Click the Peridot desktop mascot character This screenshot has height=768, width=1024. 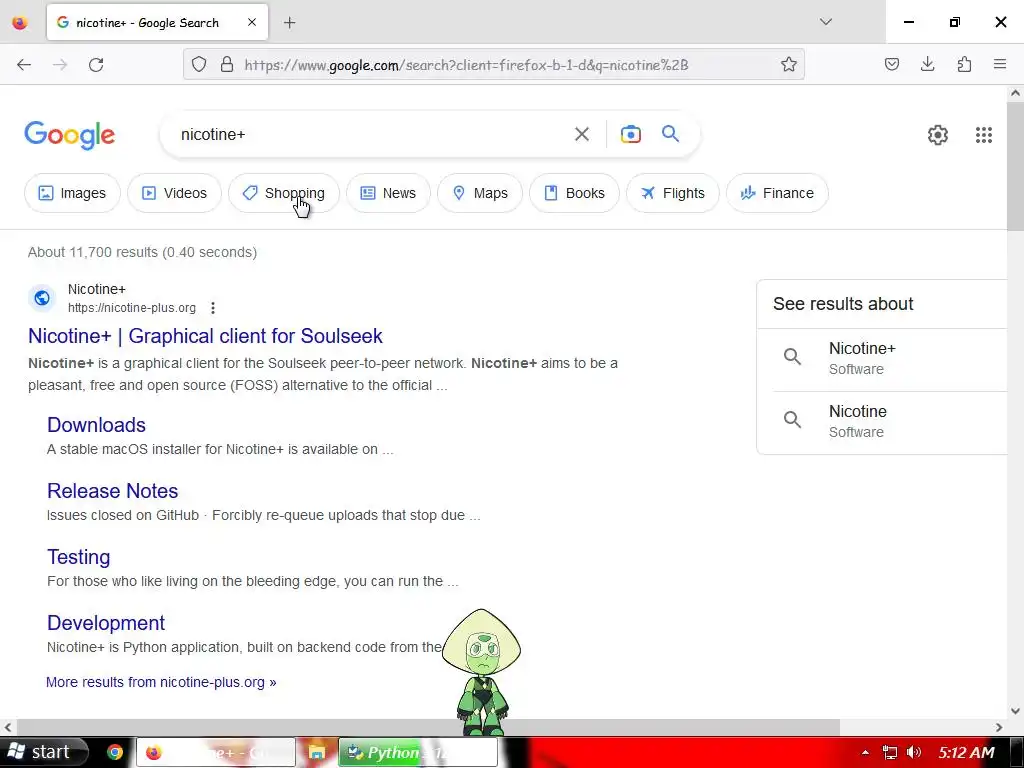482,671
